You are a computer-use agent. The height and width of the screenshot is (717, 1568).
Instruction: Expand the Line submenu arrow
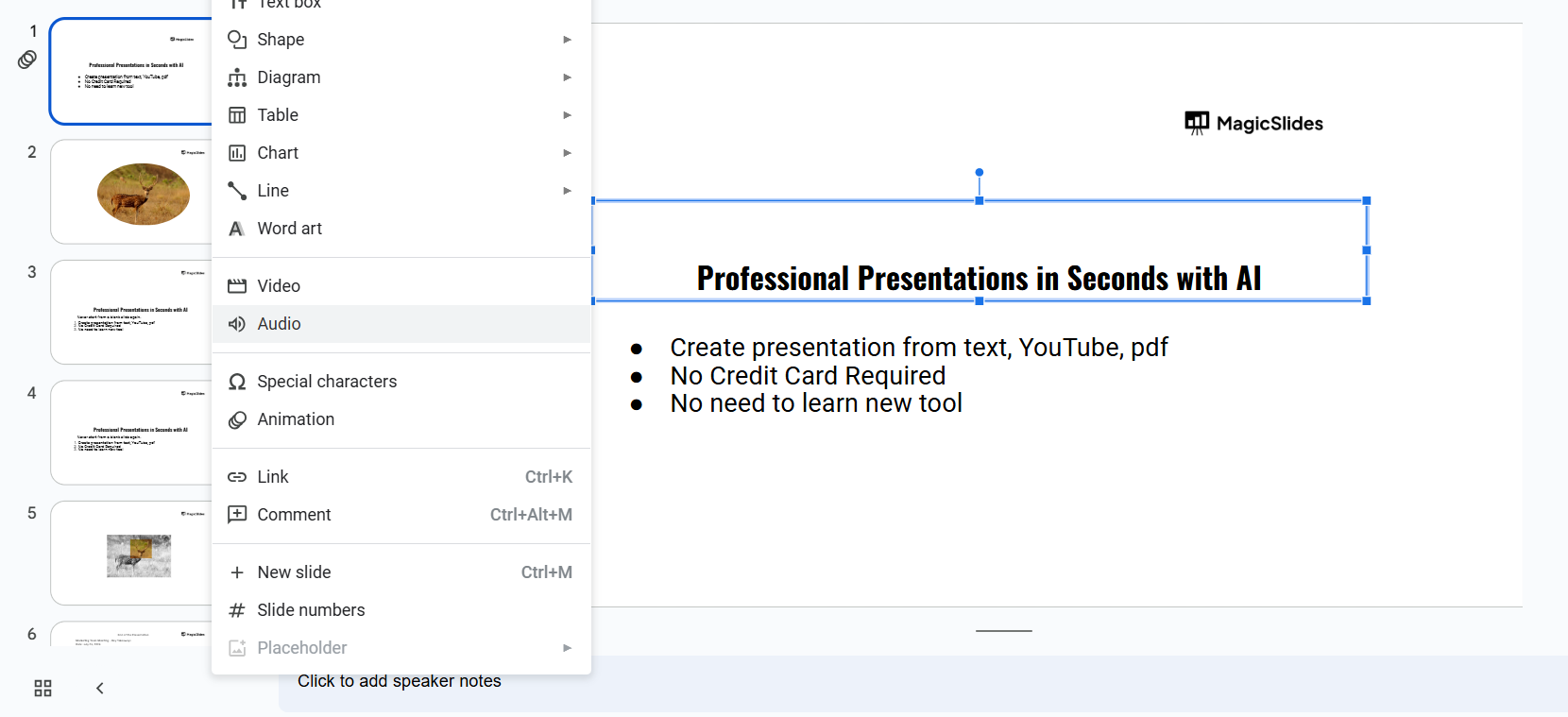pos(567,191)
